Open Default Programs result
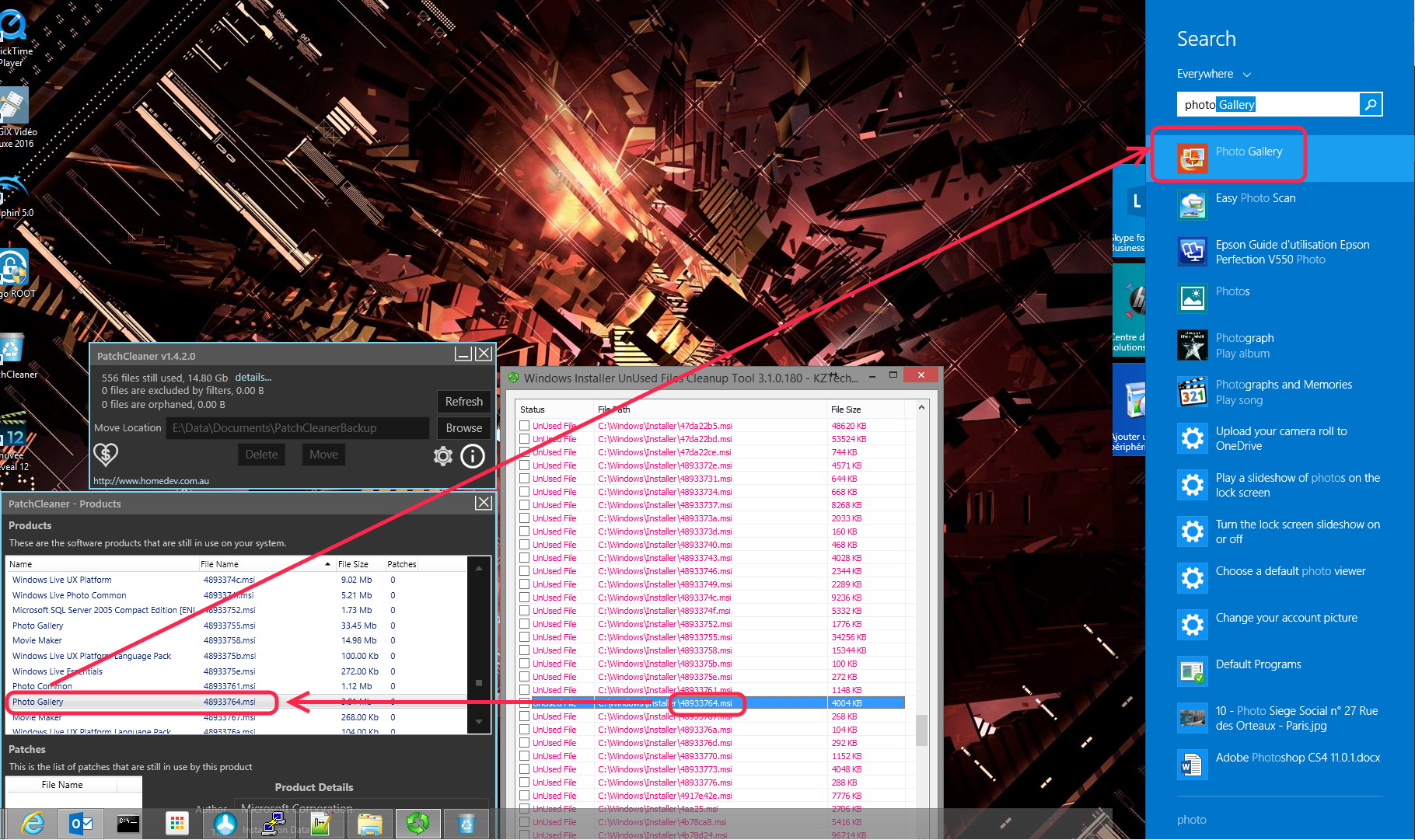Viewport: 1415px width, 840px height. [1280, 671]
